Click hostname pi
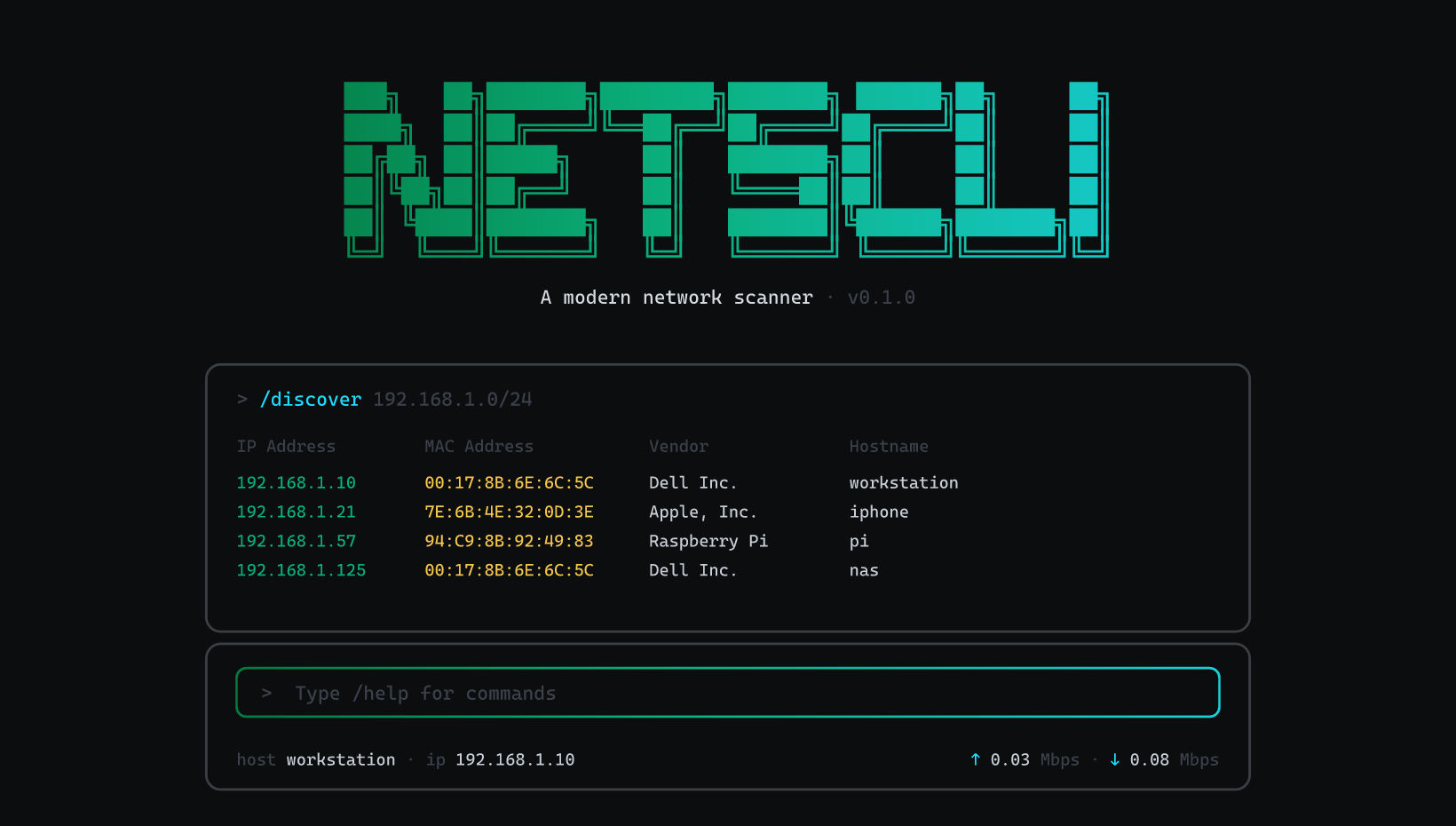The width and height of the screenshot is (1456, 826). tap(859, 542)
